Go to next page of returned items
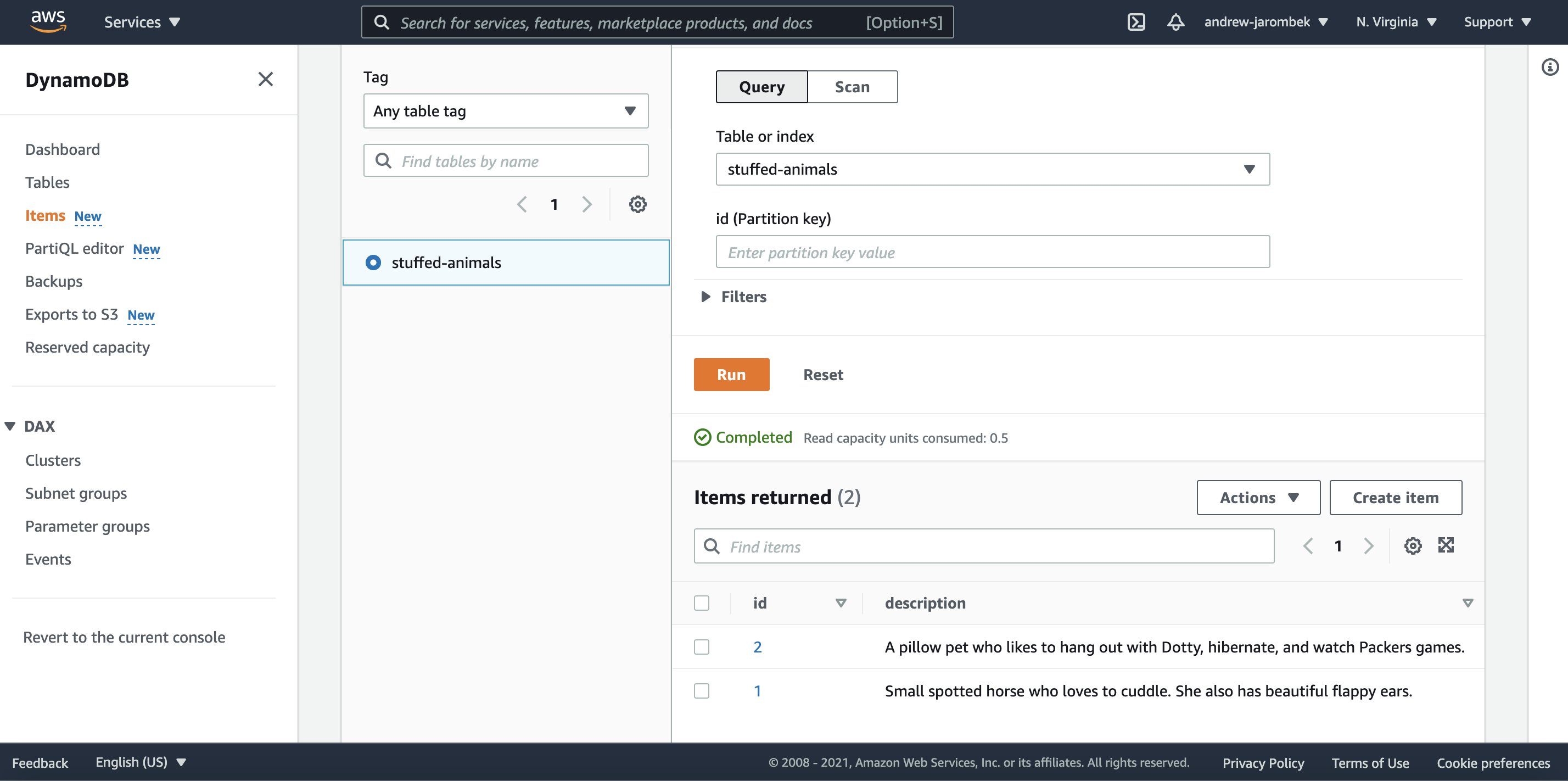1568x781 pixels. point(1369,545)
